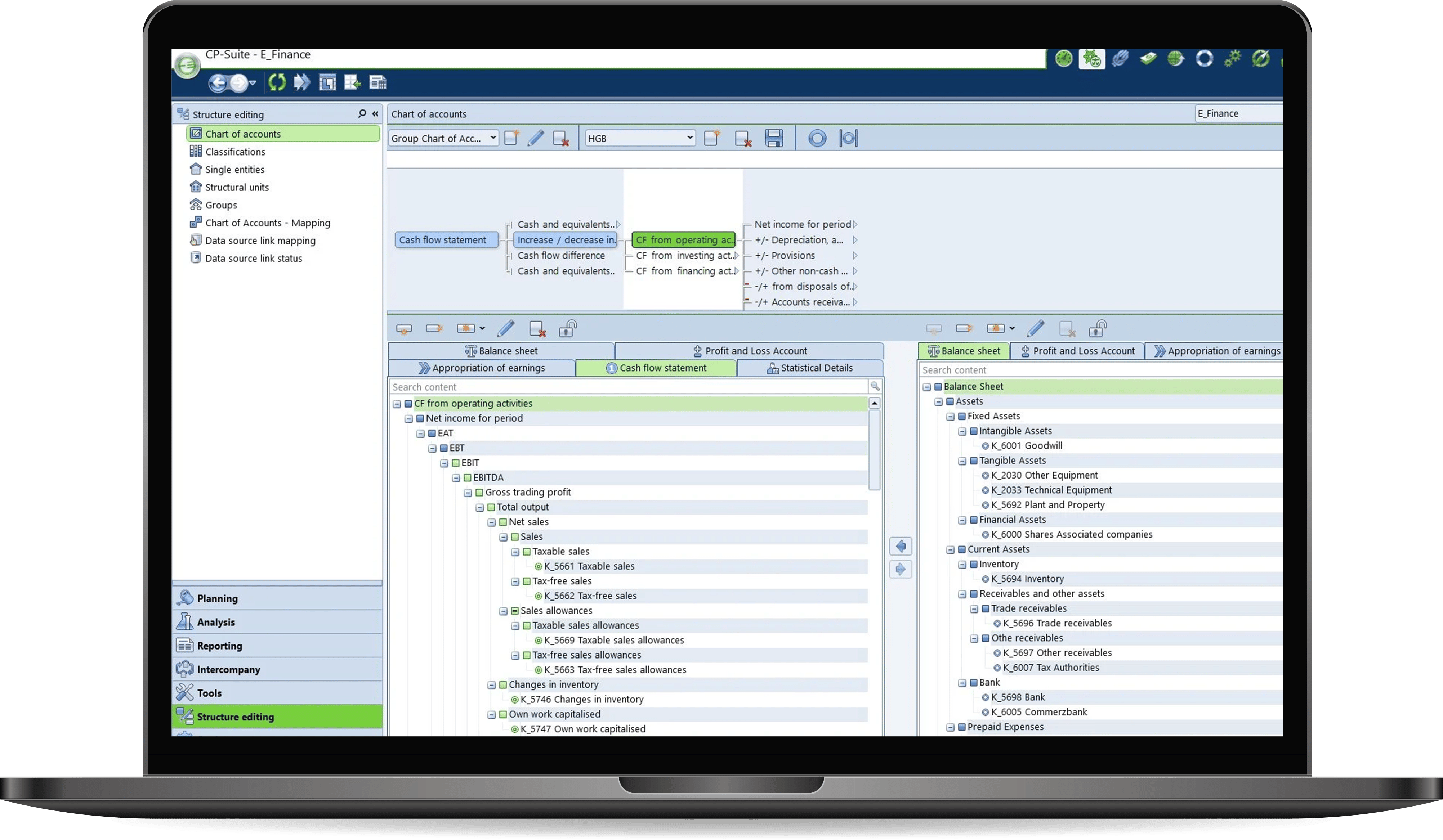This screenshot has width=1443, height=840.
Task: Click the report calculator icon in top toolbar
Action: 378,83
